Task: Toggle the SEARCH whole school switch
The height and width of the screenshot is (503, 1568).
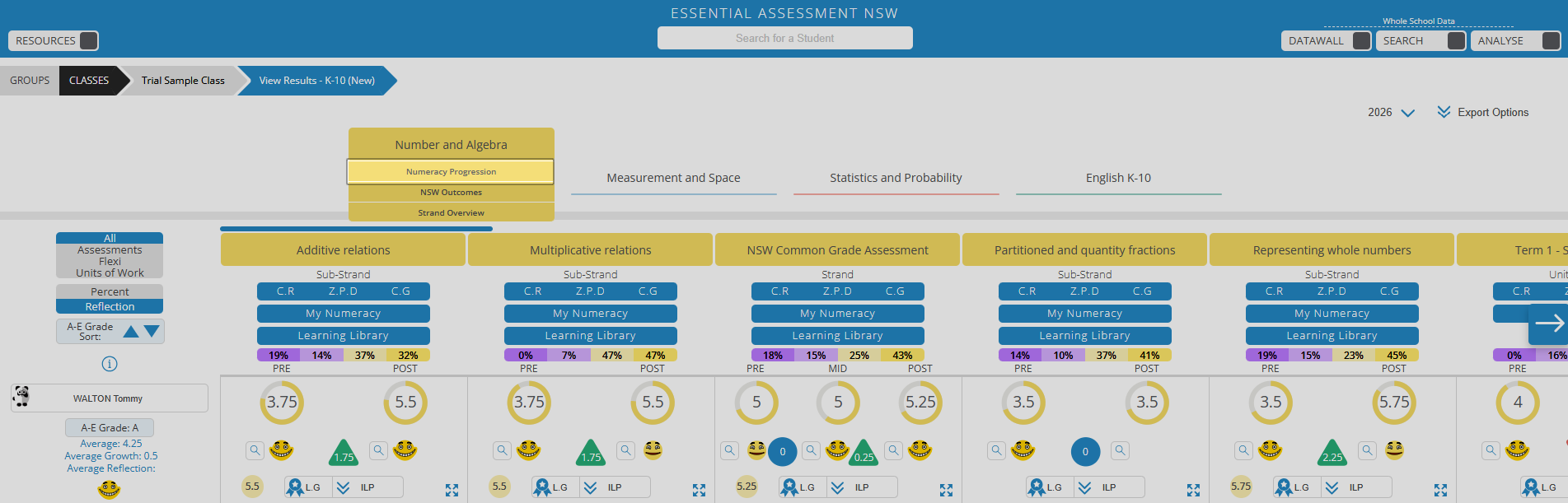Action: tap(1457, 40)
